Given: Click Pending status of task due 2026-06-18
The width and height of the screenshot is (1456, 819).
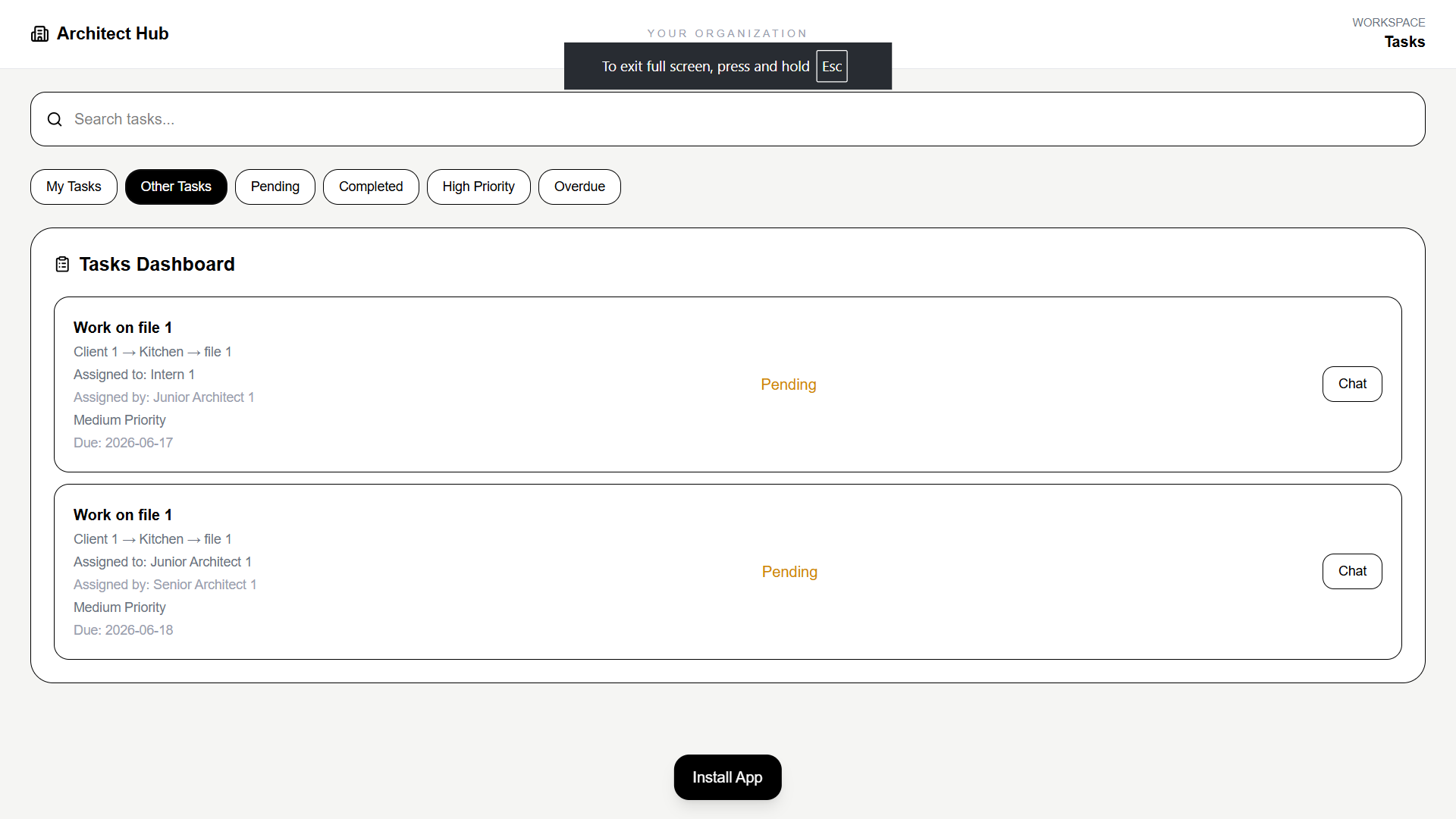Looking at the screenshot, I should click(789, 572).
